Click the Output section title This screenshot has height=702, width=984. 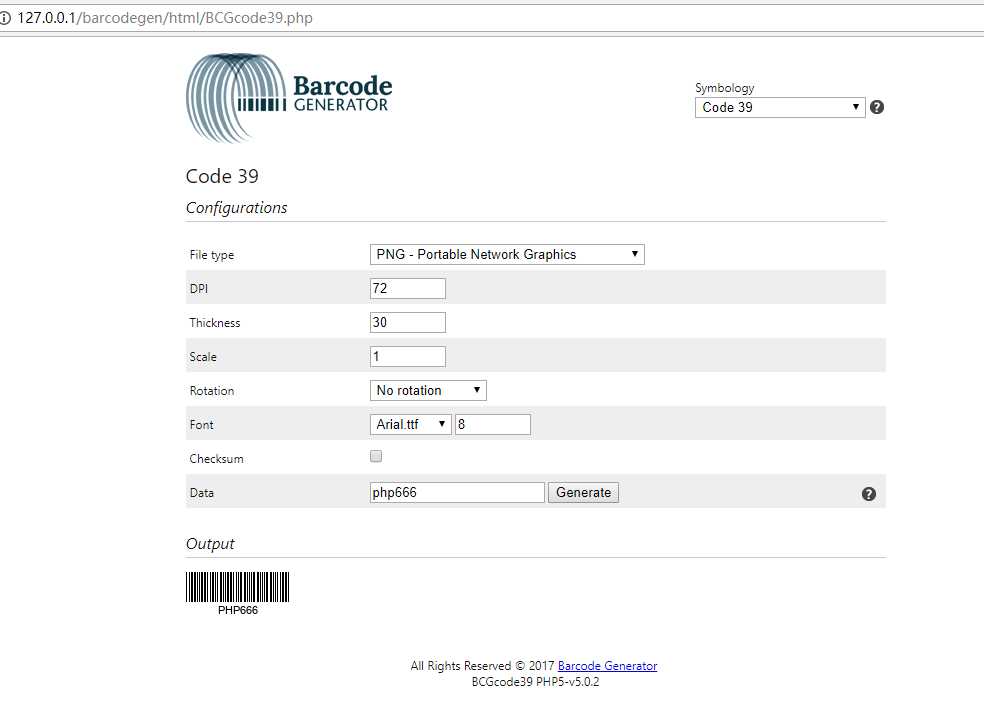click(x=210, y=544)
